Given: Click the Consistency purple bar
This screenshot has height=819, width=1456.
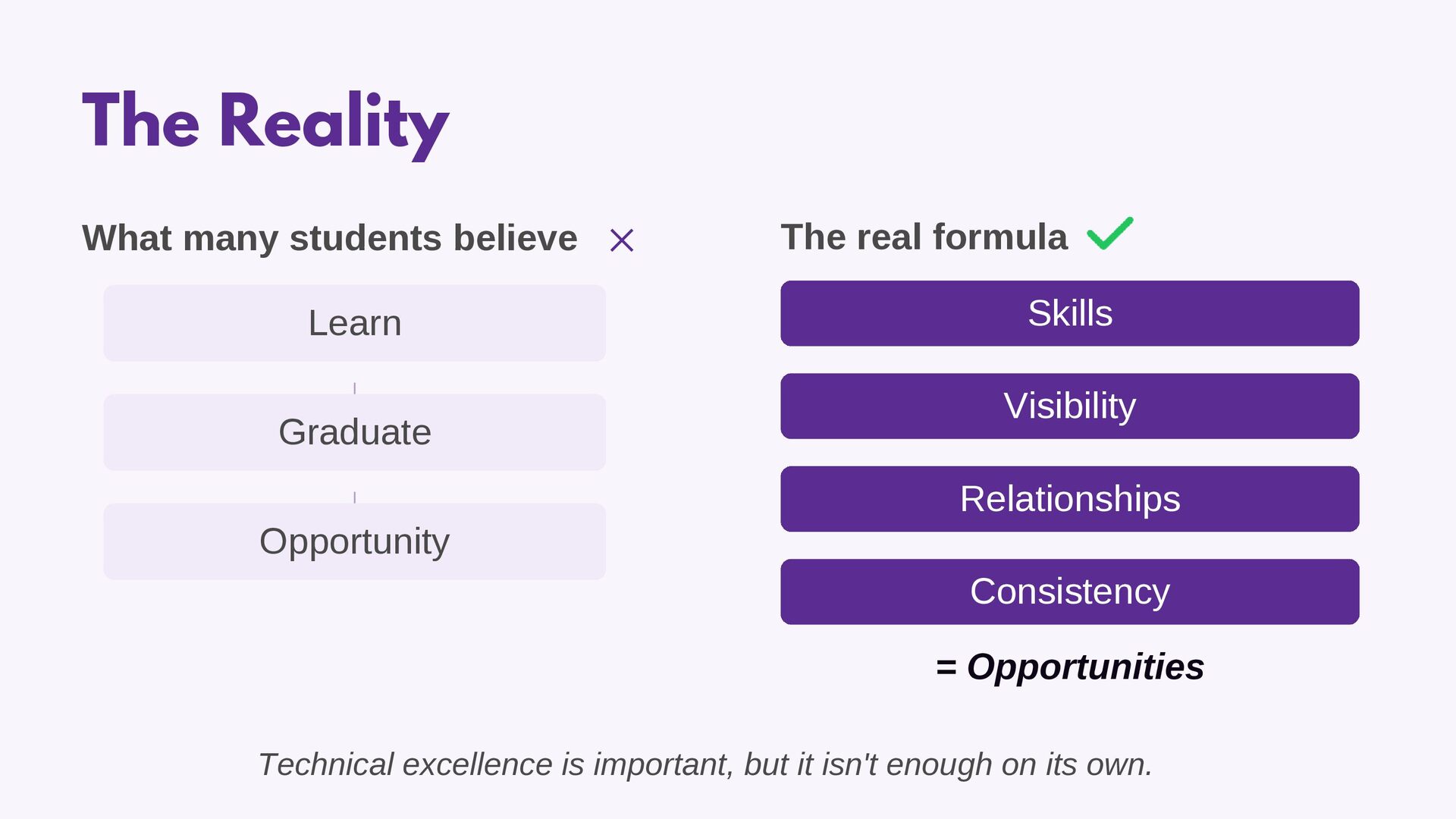Looking at the screenshot, I should tap(1069, 591).
